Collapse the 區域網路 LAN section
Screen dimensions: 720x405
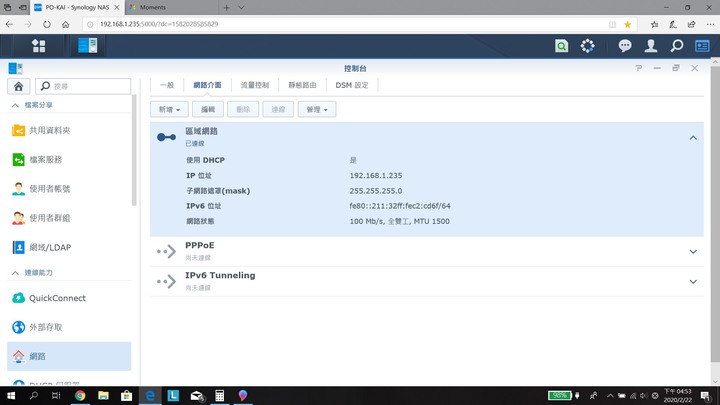coord(693,138)
